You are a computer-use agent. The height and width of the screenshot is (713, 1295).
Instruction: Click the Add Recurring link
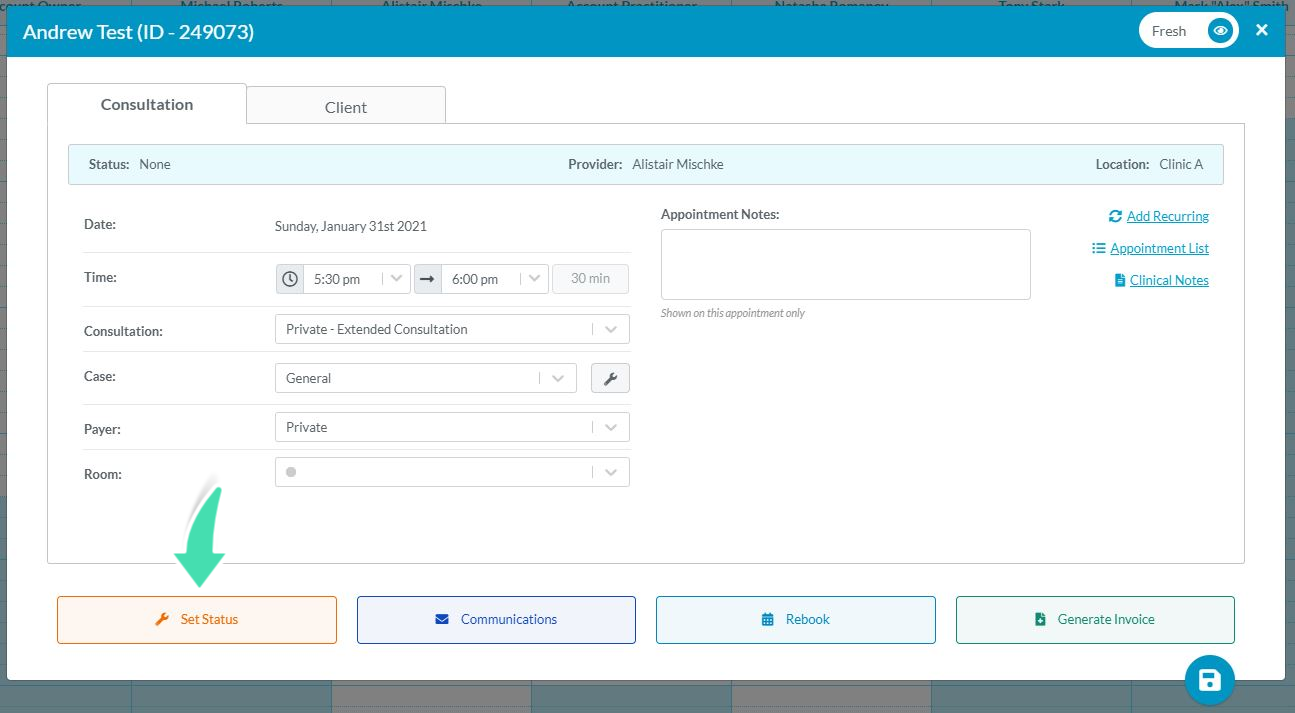[1167, 216]
